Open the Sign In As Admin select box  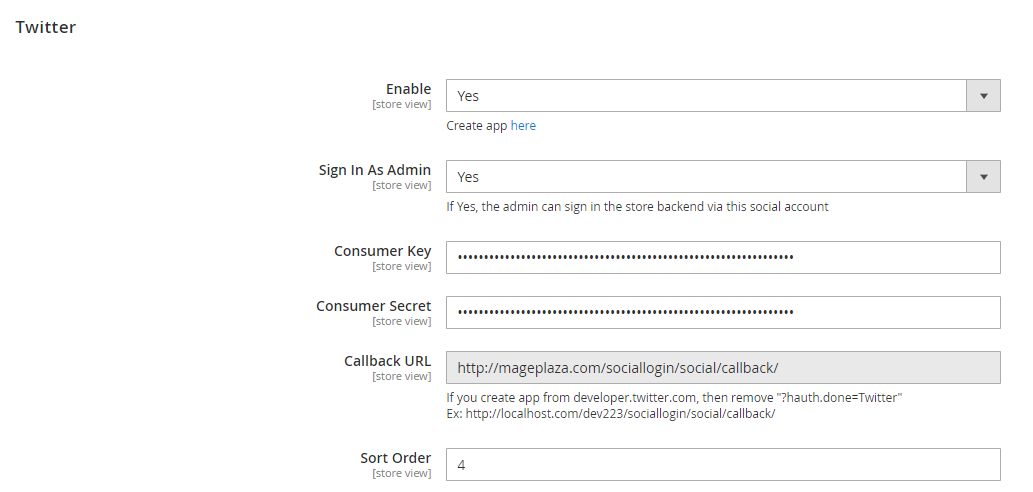(706, 177)
